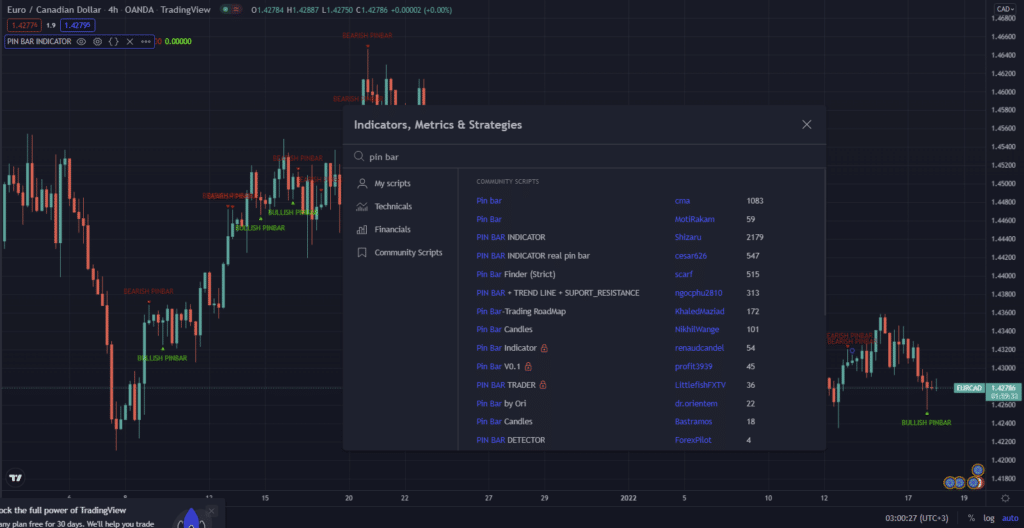The image size is (1024, 528).
Task: Toggle percent scale mode
Action: click(x=970, y=518)
